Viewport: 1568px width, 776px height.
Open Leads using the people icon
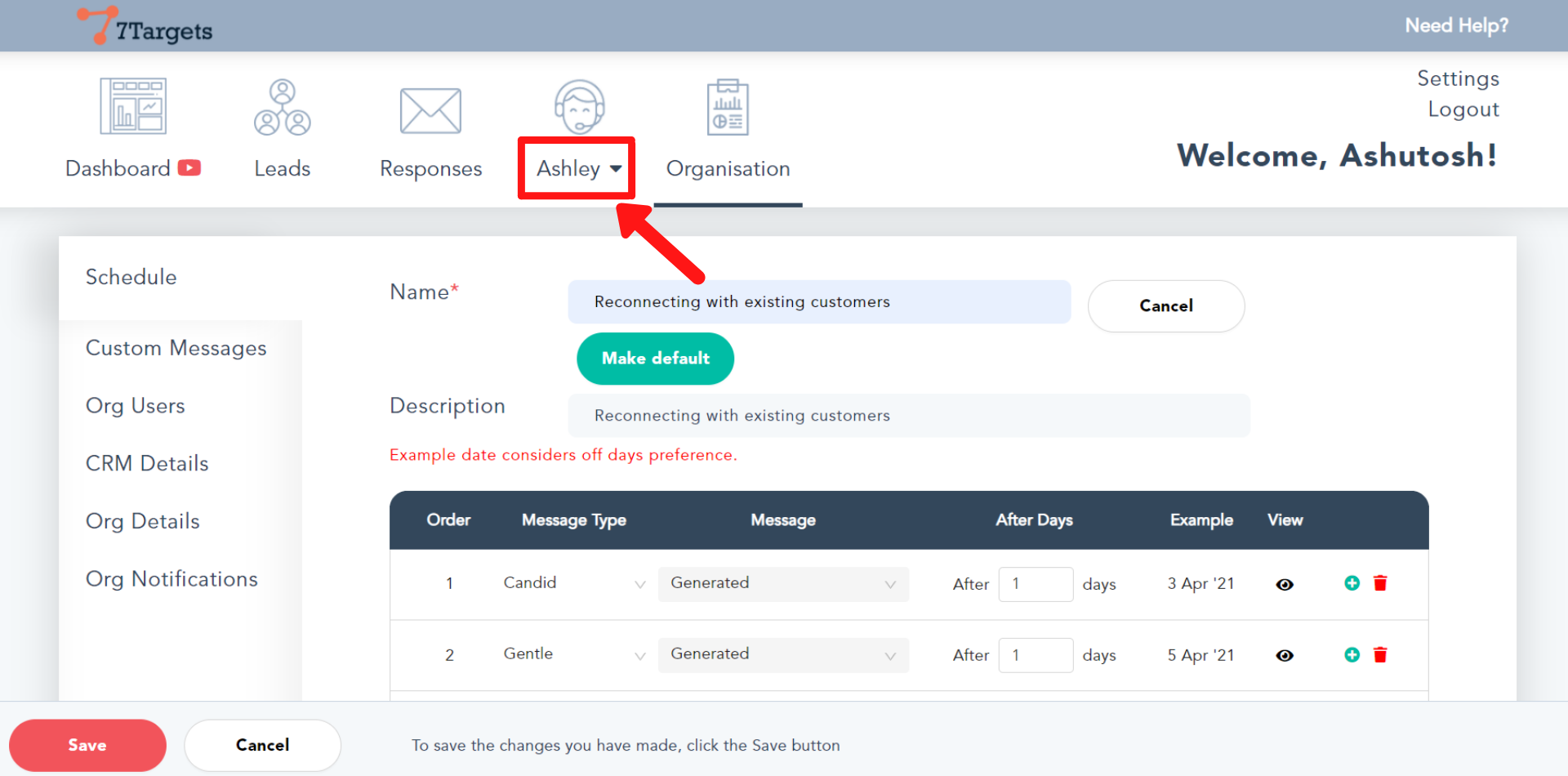(282, 105)
